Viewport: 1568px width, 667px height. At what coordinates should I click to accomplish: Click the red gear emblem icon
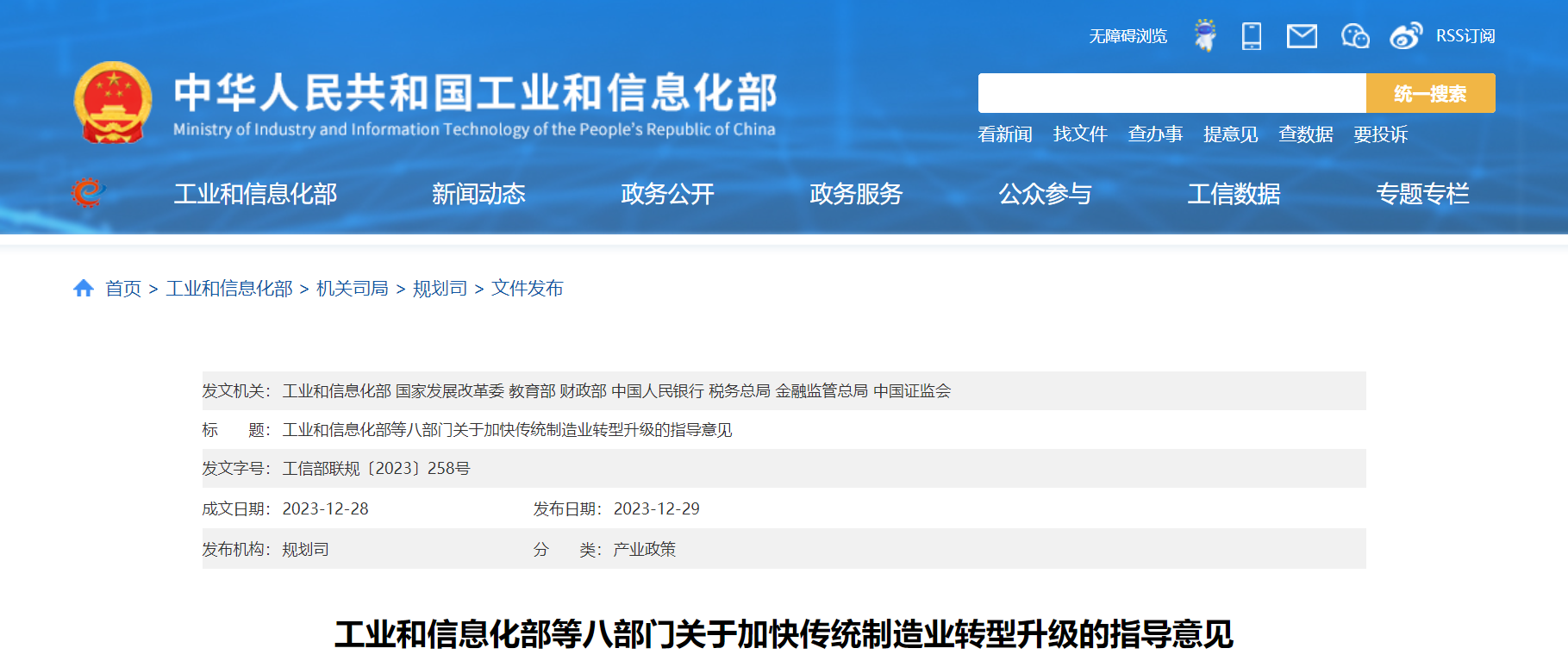click(87, 192)
